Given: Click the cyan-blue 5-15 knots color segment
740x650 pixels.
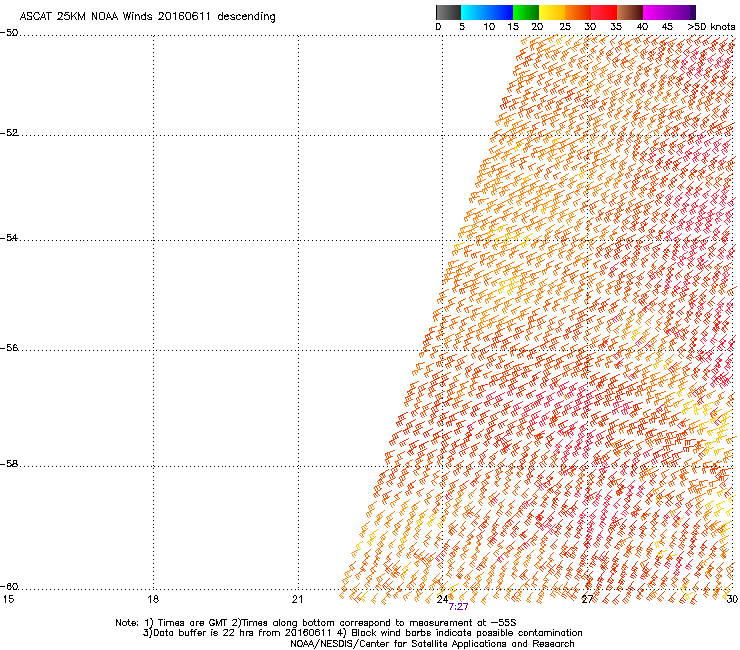Looking at the screenshot, I should (x=487, y=12).
